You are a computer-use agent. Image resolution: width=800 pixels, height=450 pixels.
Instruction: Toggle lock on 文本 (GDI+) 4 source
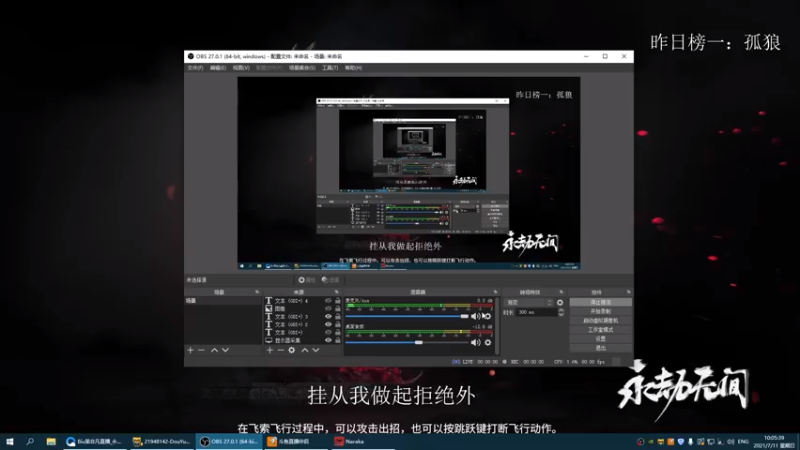click(x=337, y=301)
